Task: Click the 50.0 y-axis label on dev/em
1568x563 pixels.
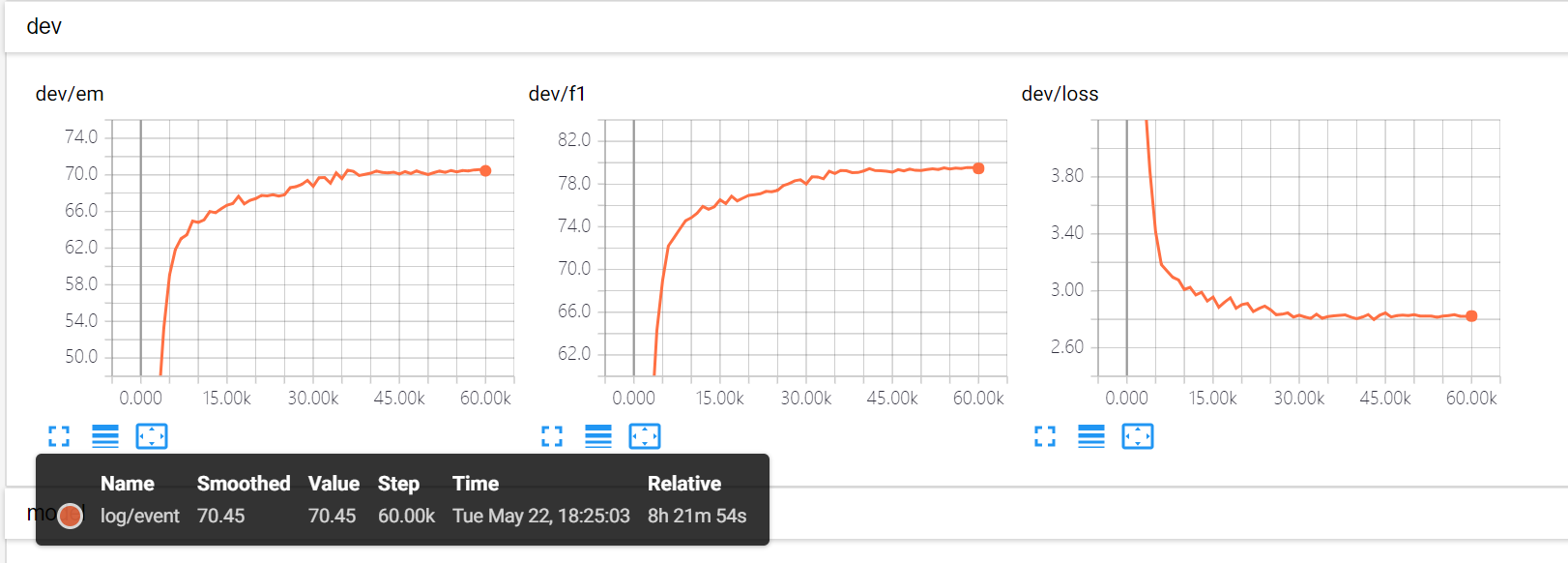Action: 81,357
